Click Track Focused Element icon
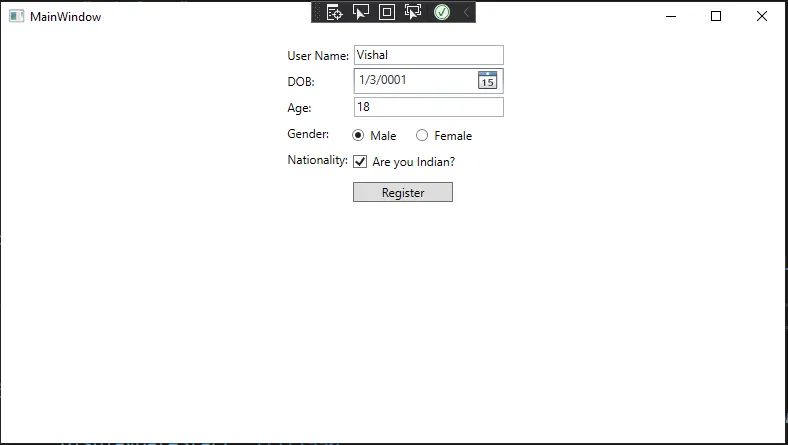The width and height of the screenshot is (788, 445). [x=413, y=12]
